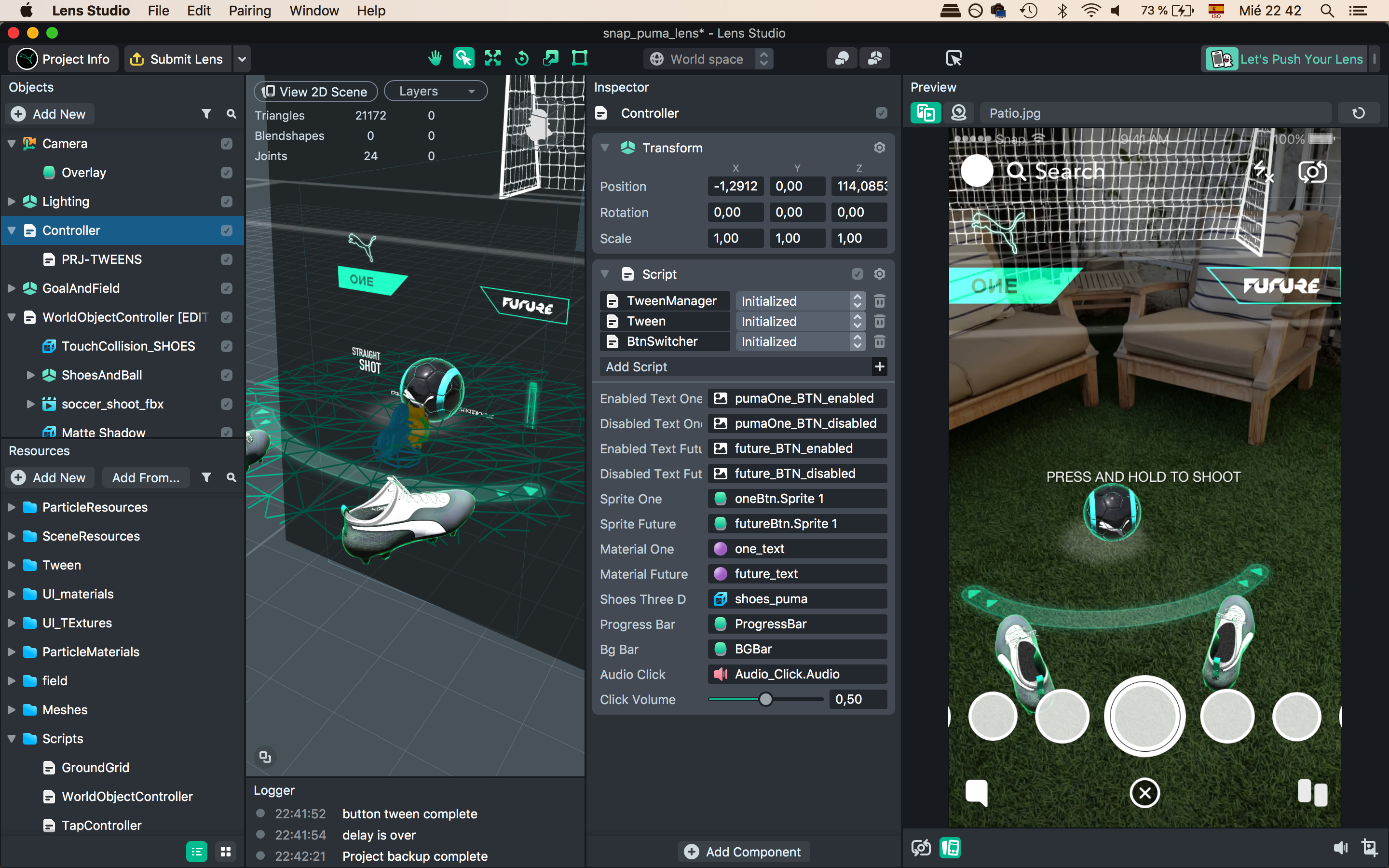Open the Lens Studio app menu
1389x868 pixels.
pyautogui.click(x=91, y=11)
